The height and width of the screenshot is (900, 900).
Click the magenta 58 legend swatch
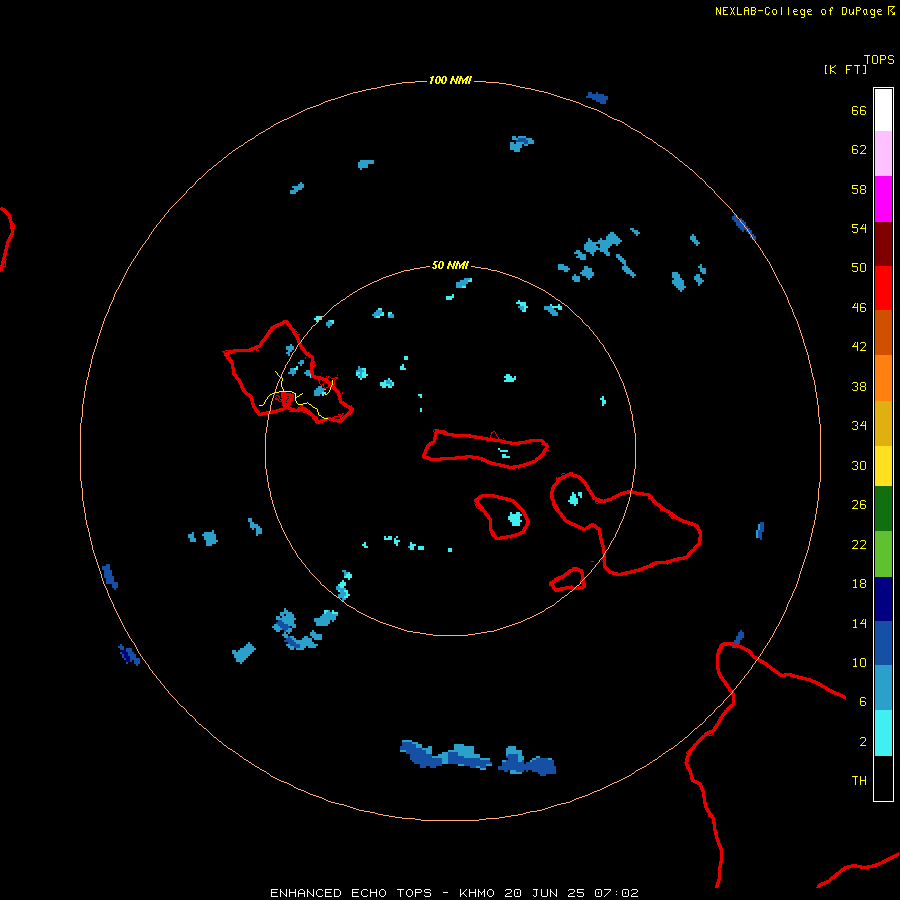[x=883, y=199]
